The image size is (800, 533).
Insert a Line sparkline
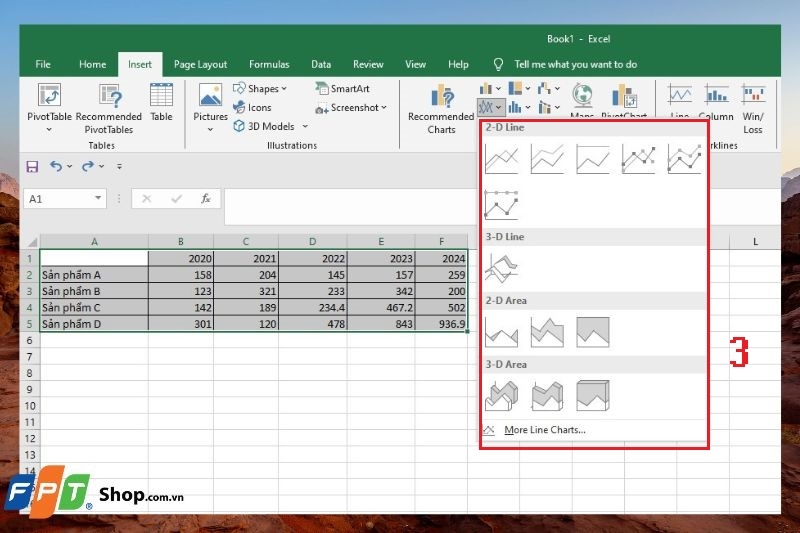click(x=680, y=102)
